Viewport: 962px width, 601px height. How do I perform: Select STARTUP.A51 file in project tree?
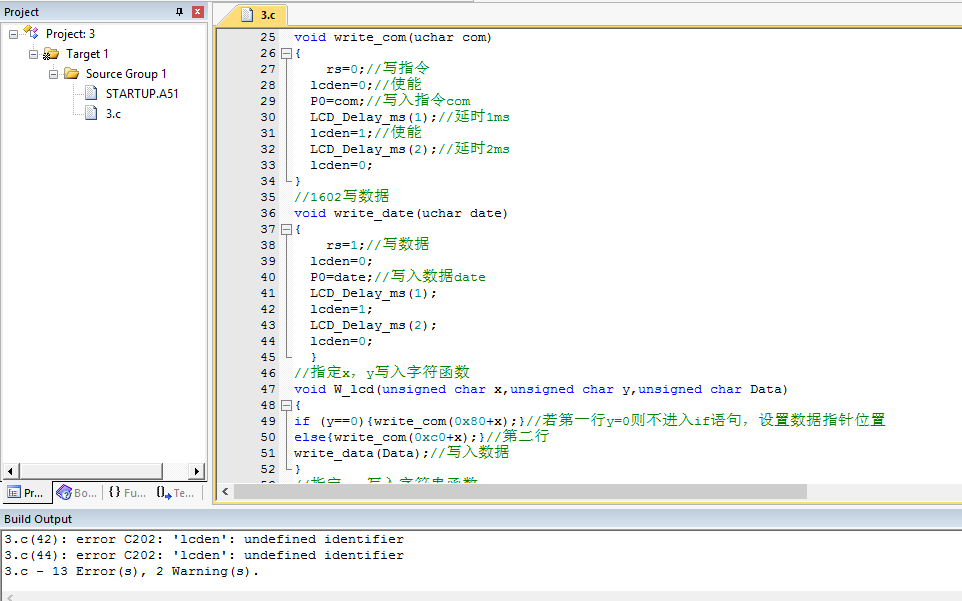click(141, 94)
